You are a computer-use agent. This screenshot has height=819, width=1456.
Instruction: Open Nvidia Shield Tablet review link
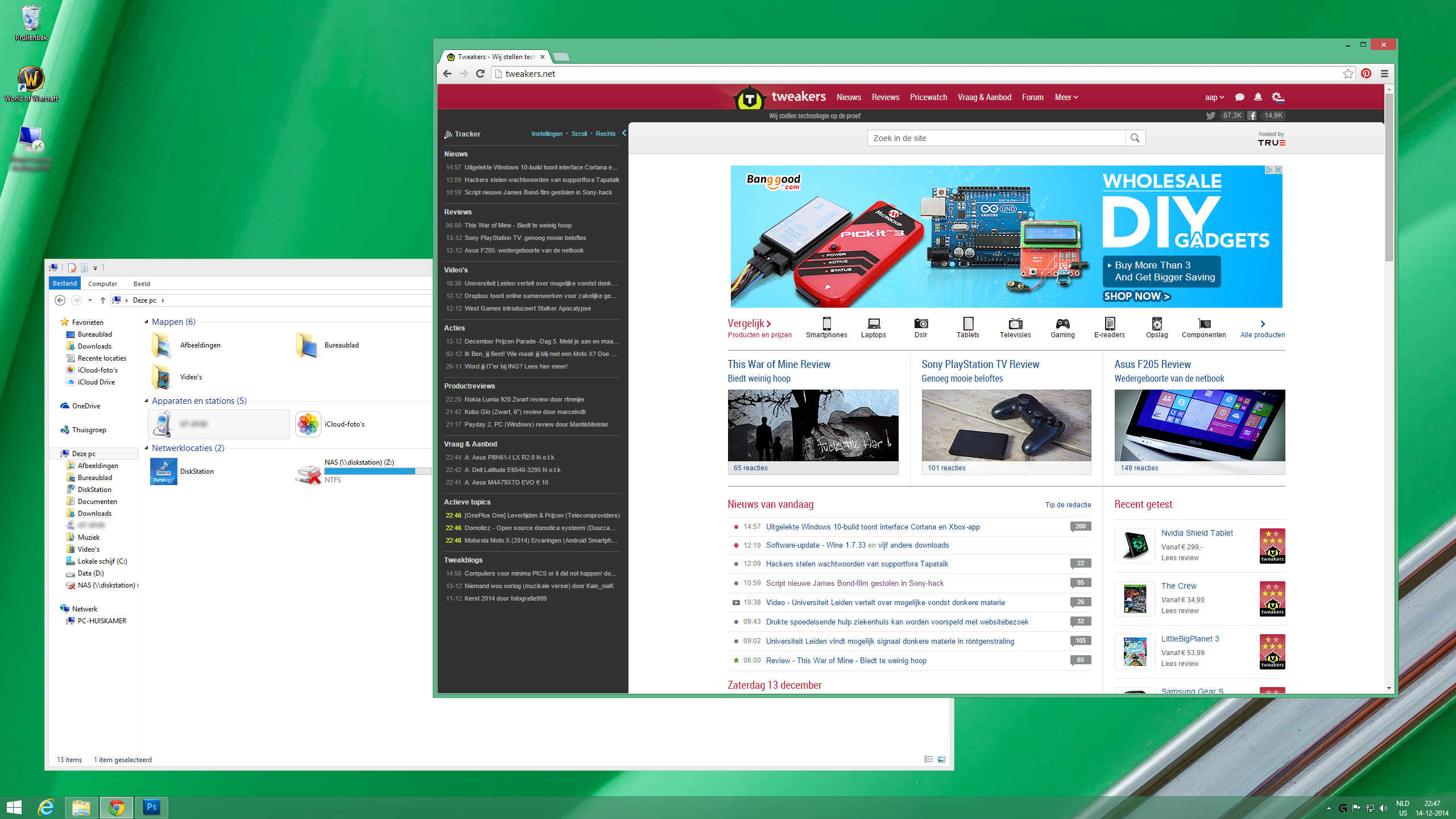(1197, 533)
